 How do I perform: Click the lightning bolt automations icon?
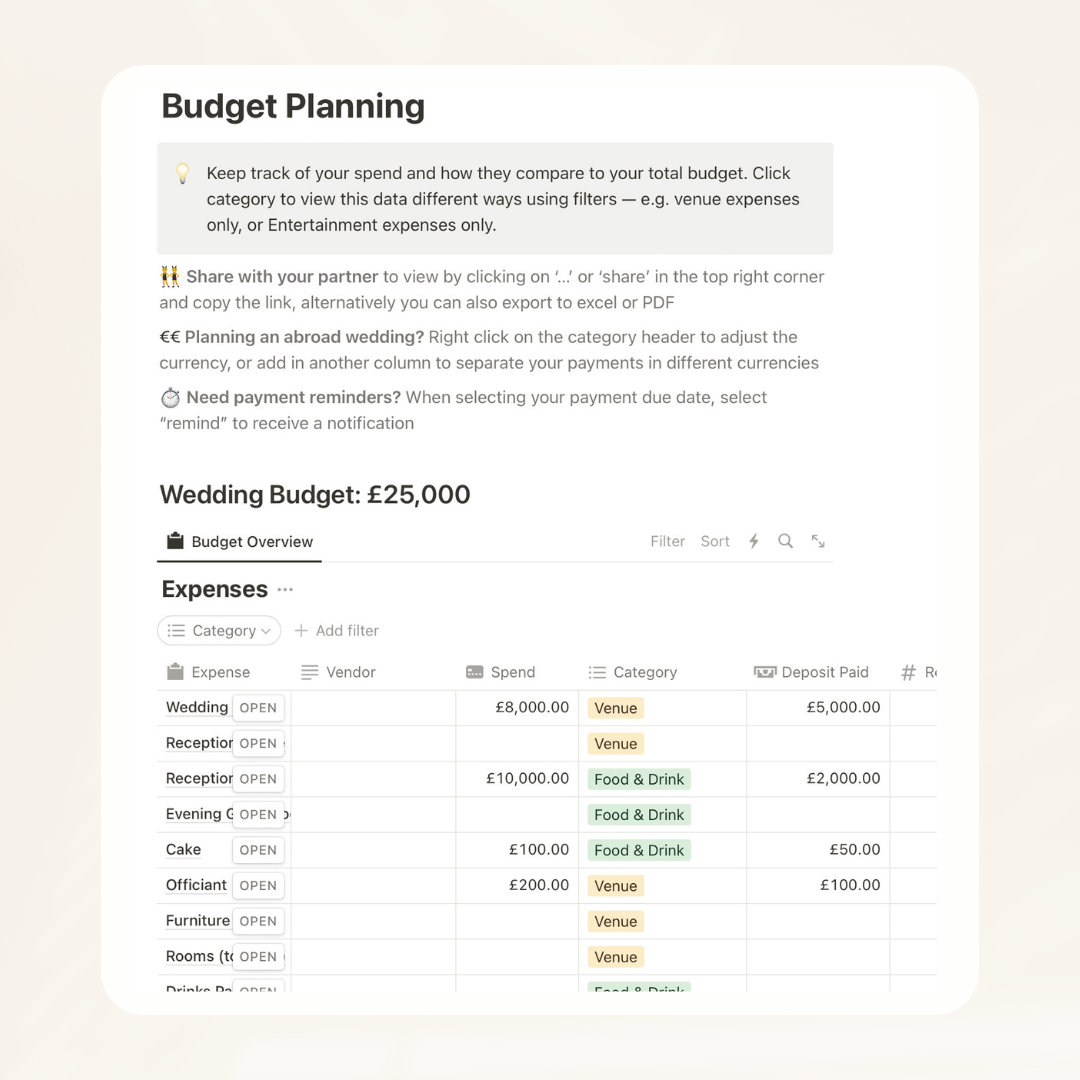(x=754, y=541)
